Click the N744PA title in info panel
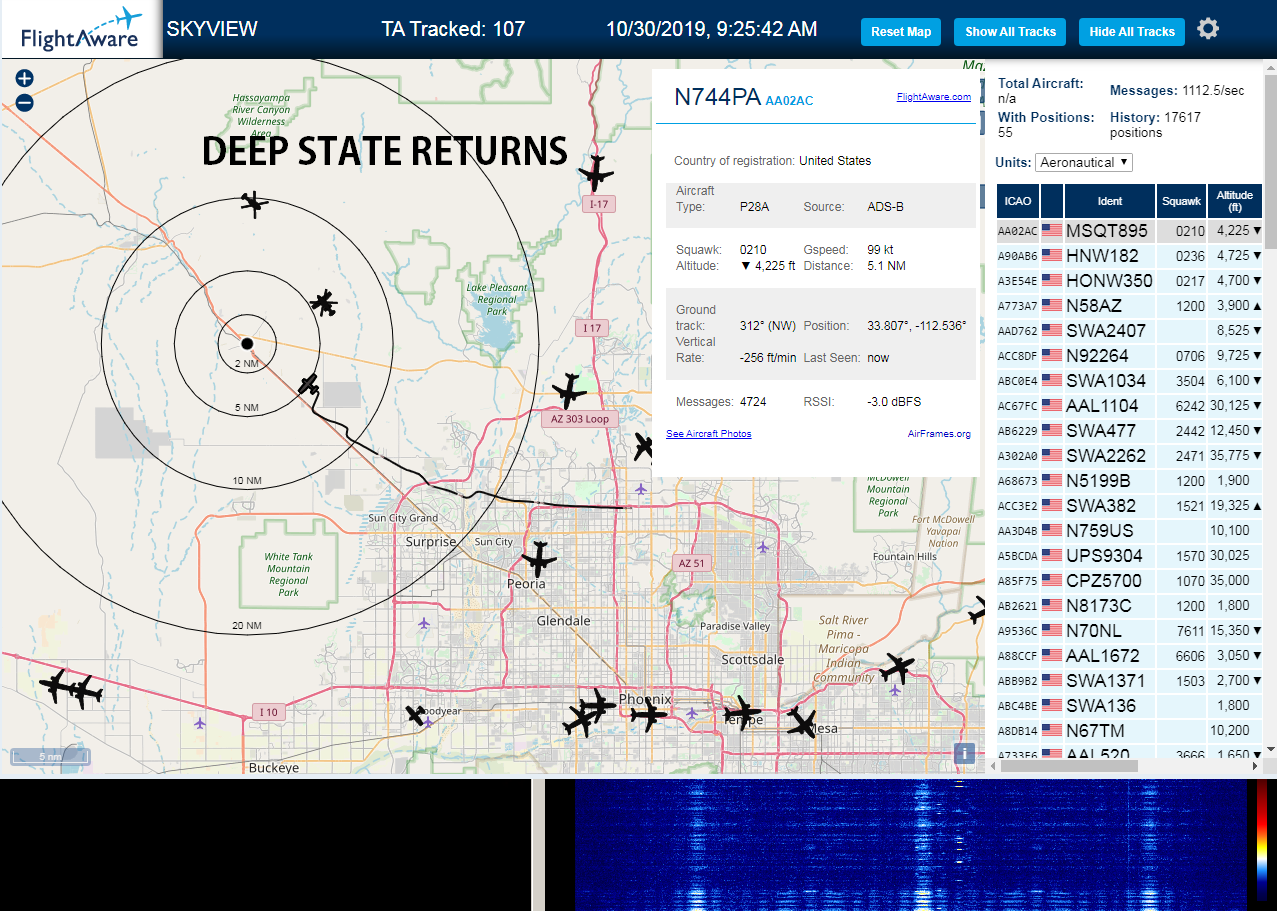 pos(717,97)
